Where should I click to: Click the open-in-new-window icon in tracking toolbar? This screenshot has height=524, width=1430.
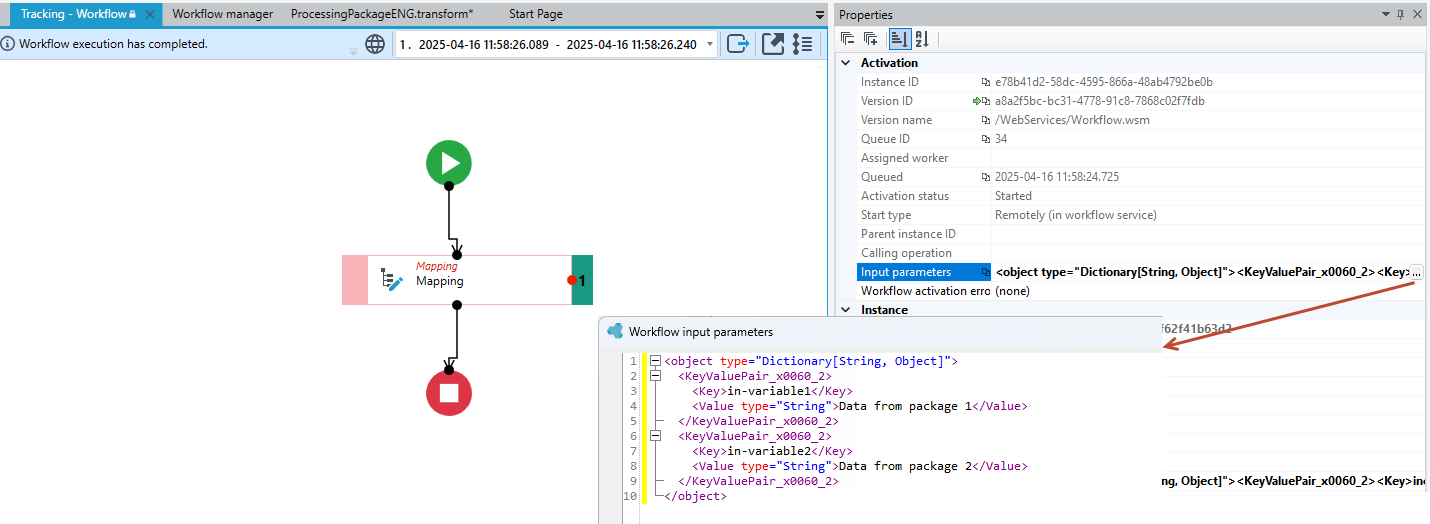773,44
